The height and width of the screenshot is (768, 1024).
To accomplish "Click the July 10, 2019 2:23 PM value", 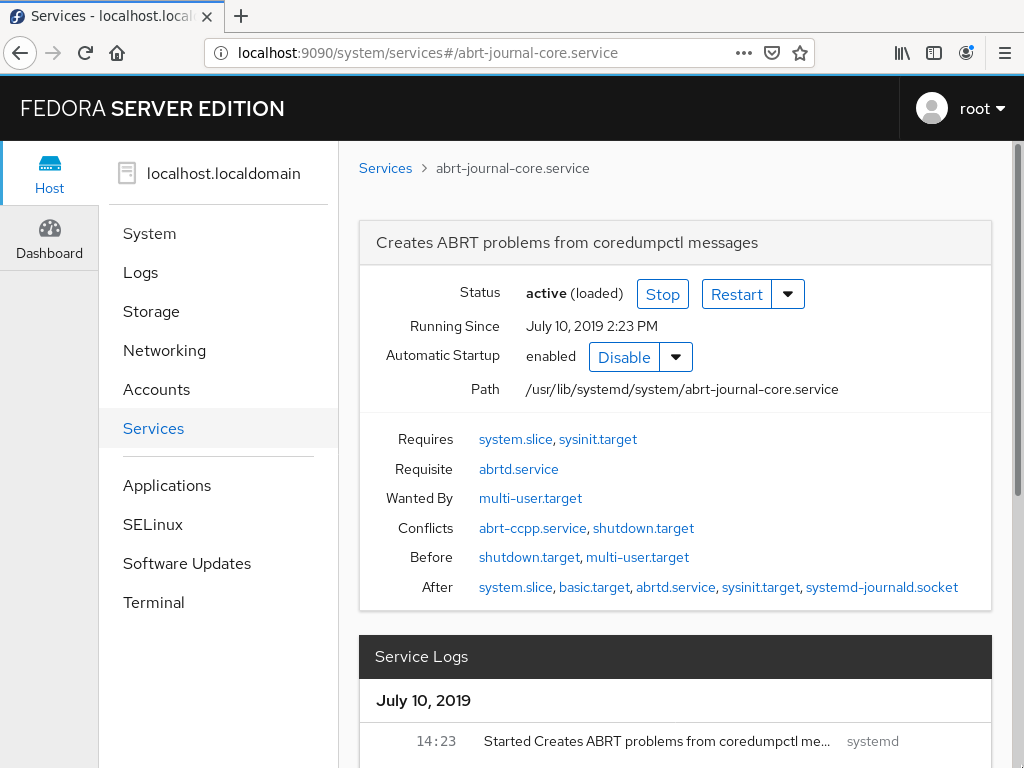I will 592,327.
